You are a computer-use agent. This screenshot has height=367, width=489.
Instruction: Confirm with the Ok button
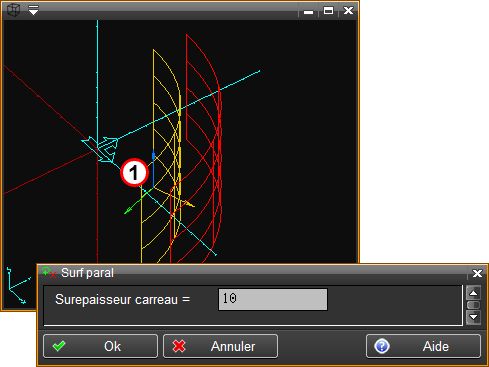point(100,346)
